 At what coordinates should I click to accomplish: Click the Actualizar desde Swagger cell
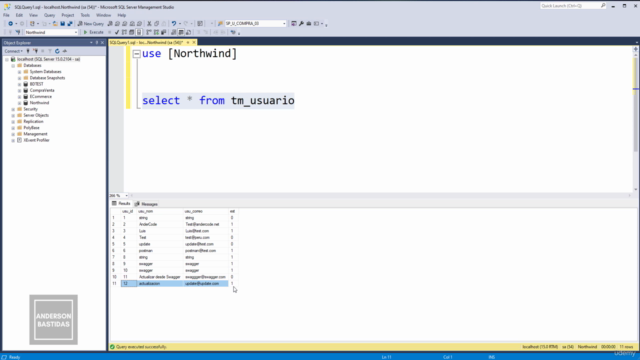pos(160,277)
